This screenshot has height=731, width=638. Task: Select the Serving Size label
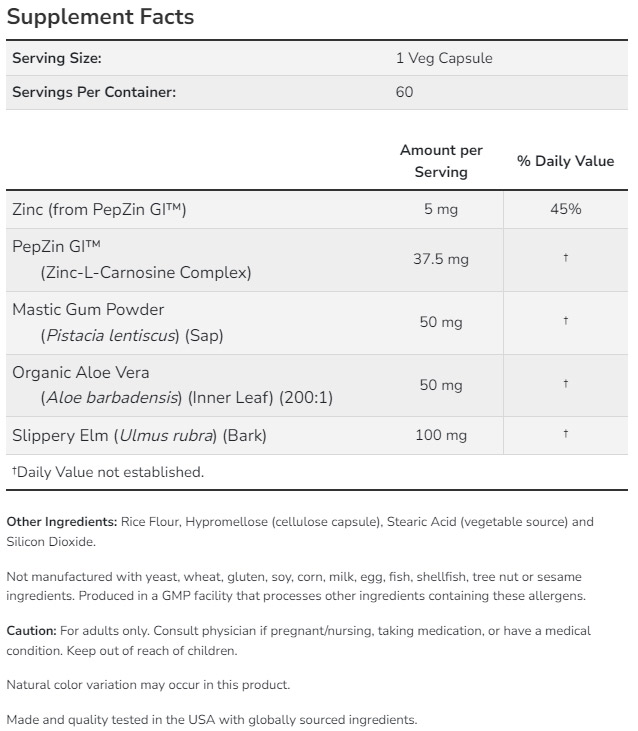tap(57, 58)
